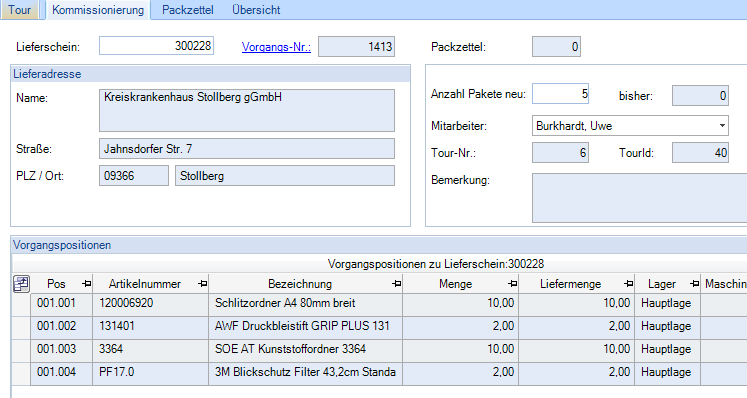Select article number 3364
Screen dimensions: 747x398
tap(151, 350)
